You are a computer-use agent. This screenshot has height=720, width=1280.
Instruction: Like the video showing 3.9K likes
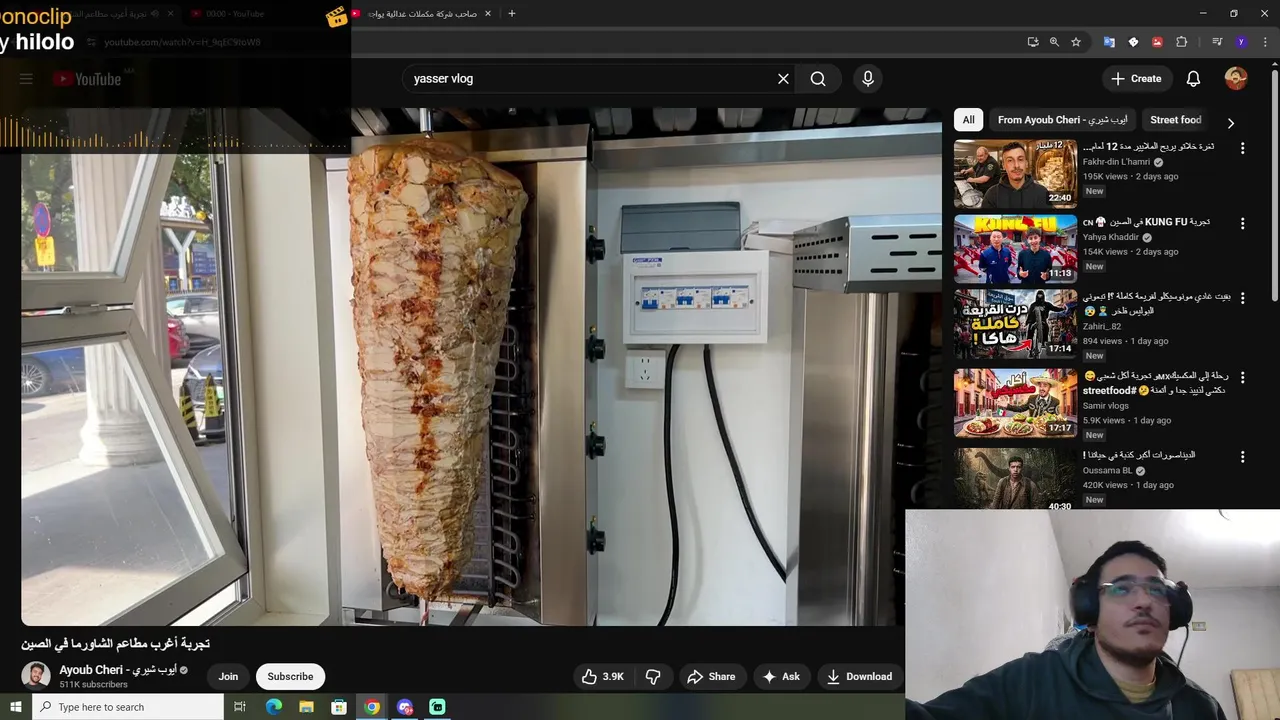pos(603,677)
